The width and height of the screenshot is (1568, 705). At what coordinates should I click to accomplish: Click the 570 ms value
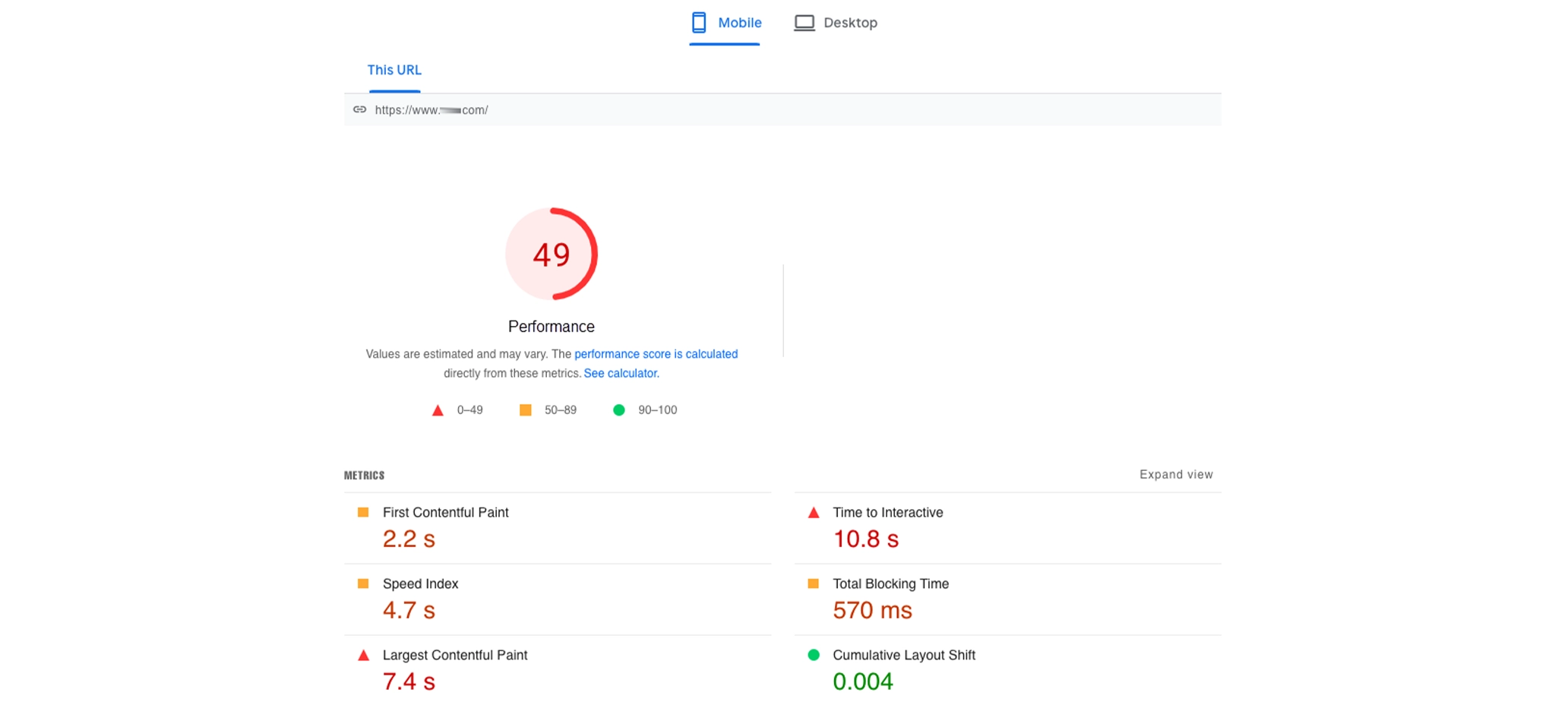click(873, 610)
